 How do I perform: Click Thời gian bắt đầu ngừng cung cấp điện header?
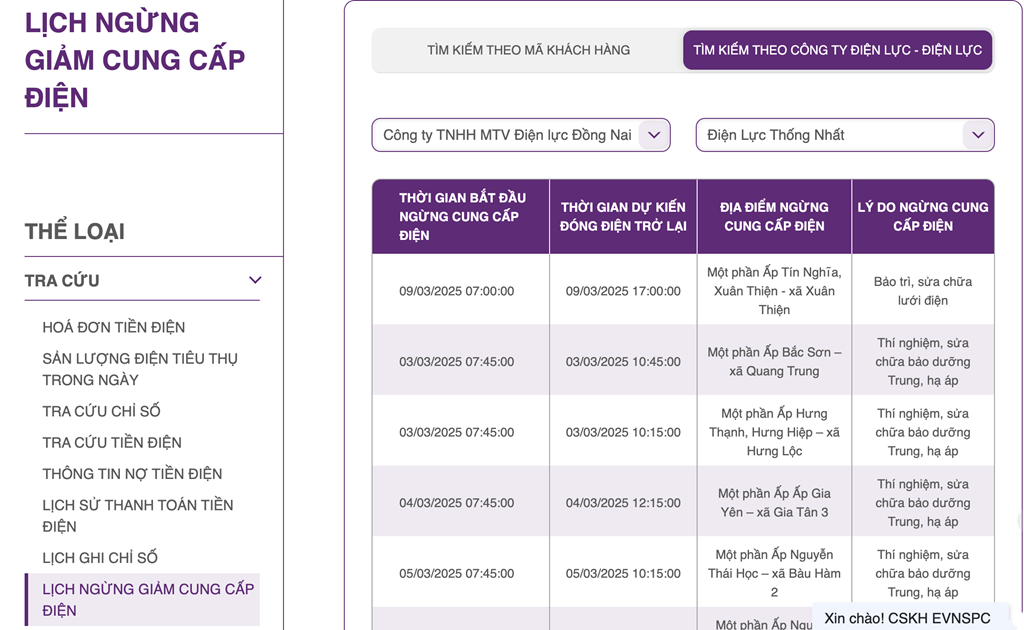point(461,217)
